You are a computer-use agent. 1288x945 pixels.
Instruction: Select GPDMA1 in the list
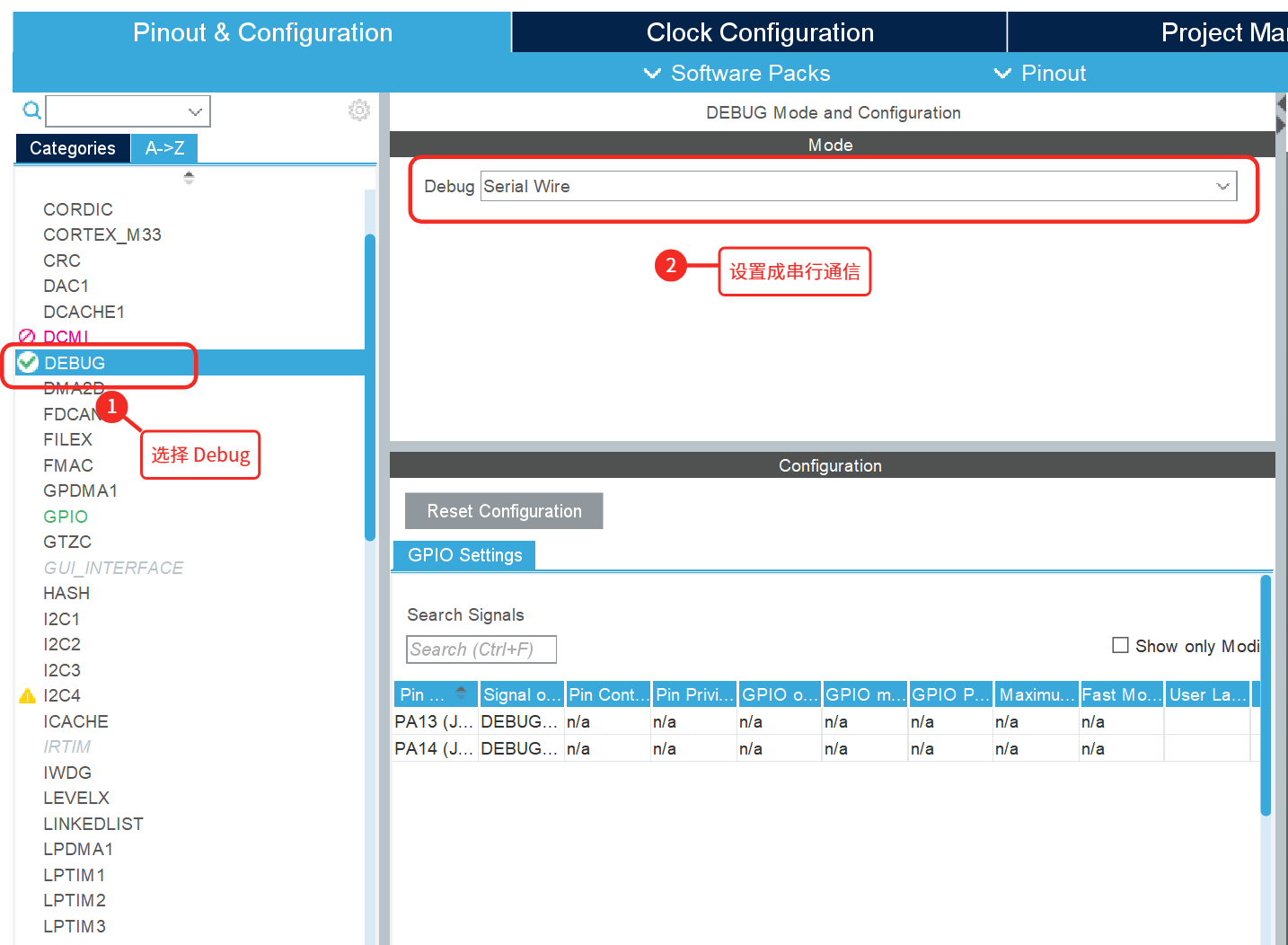point(81,490)
